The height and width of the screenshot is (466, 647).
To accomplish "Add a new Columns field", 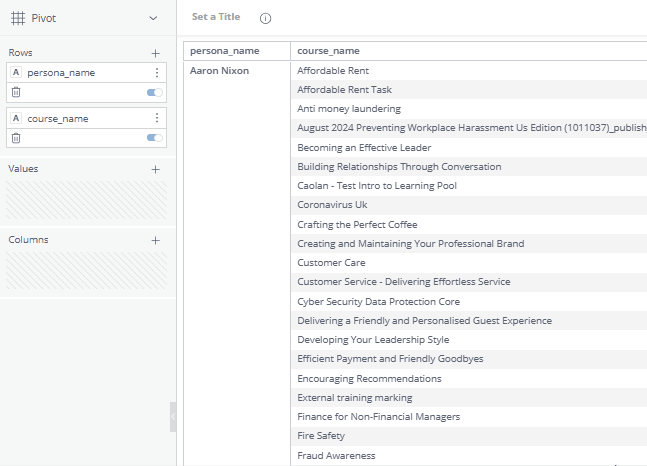I will 155,240.
